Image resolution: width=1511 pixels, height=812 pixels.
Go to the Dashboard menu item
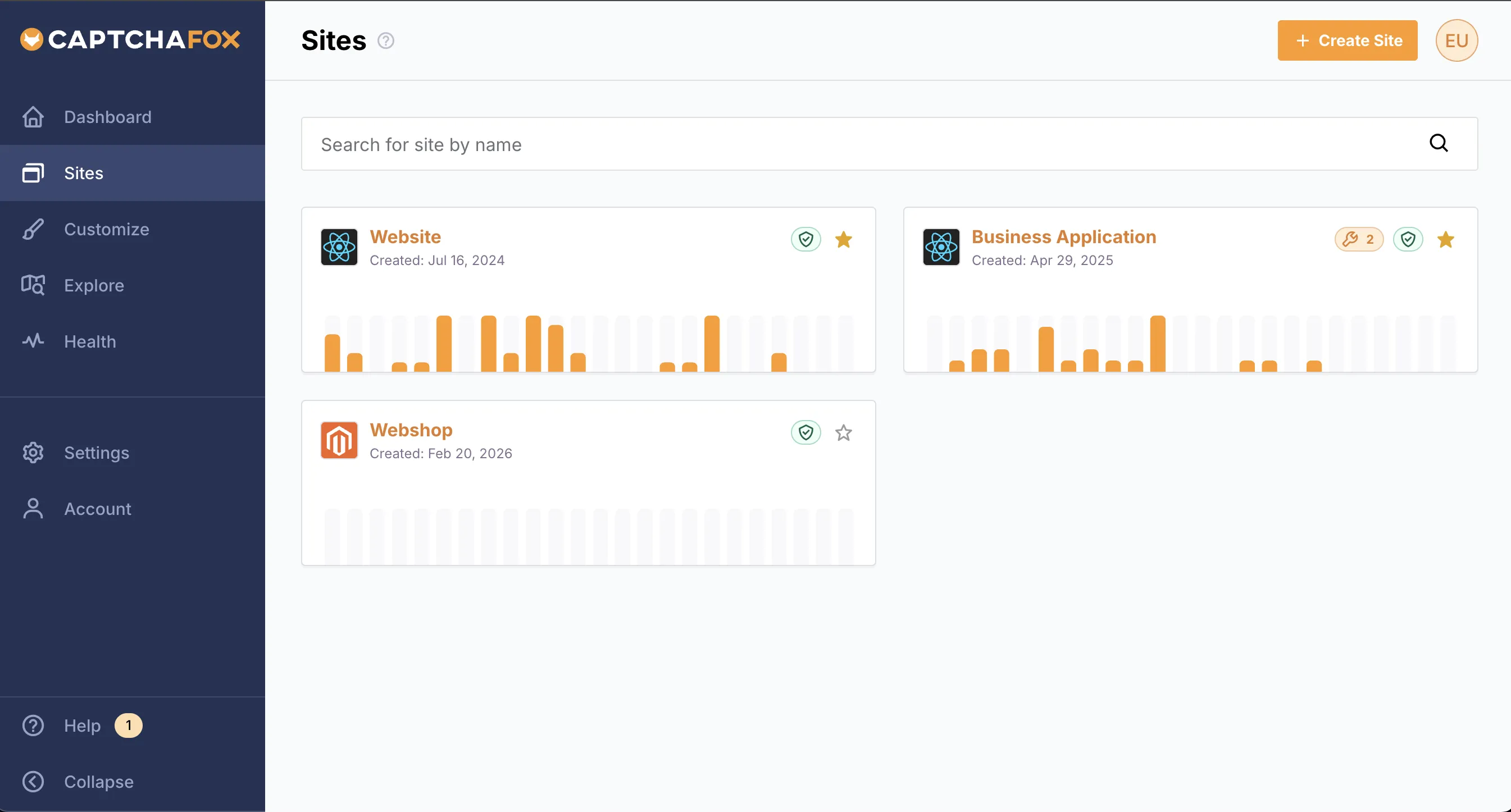(107, 117)
